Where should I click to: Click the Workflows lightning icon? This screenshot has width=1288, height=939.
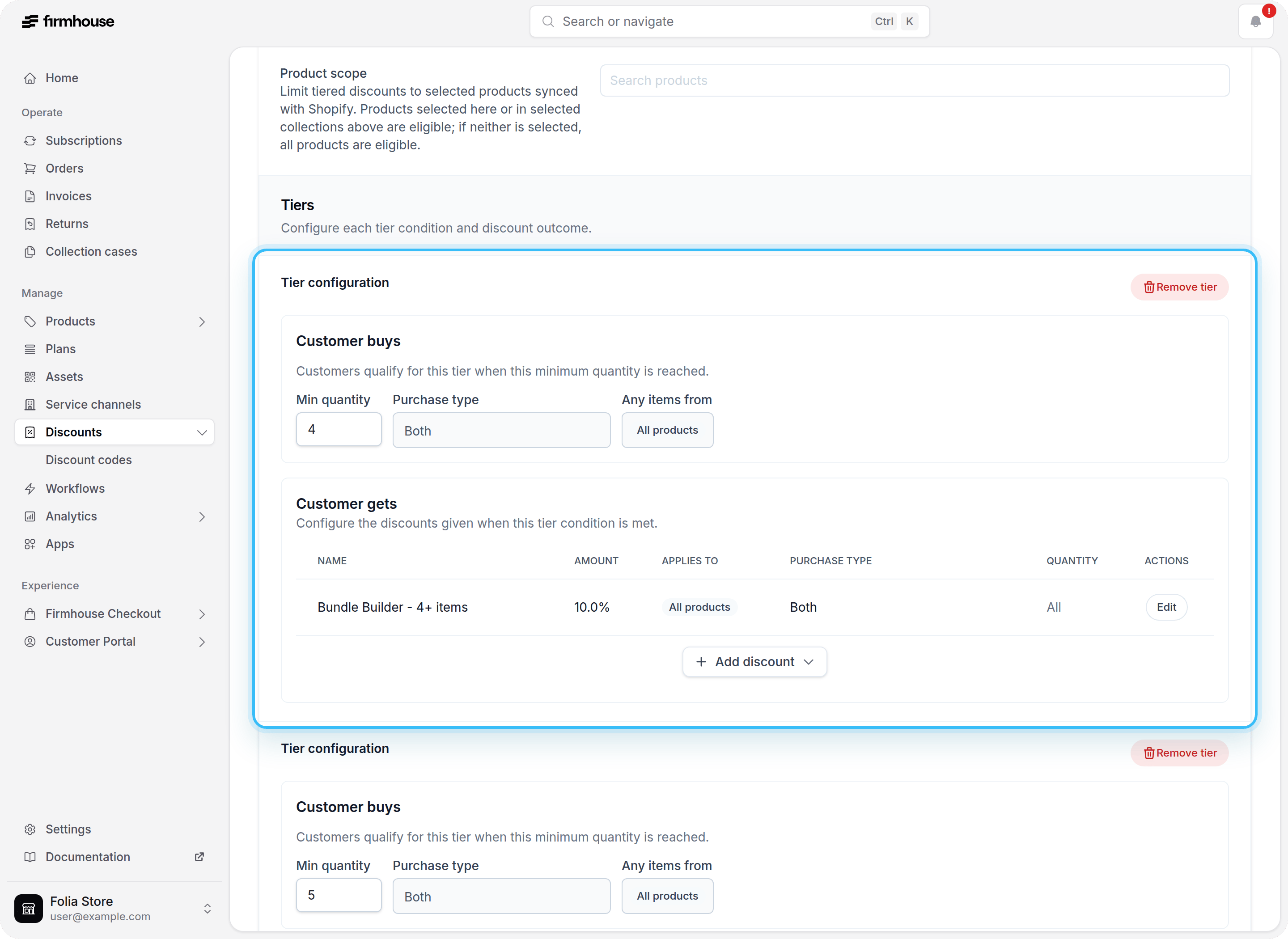(x=30, y=488)
